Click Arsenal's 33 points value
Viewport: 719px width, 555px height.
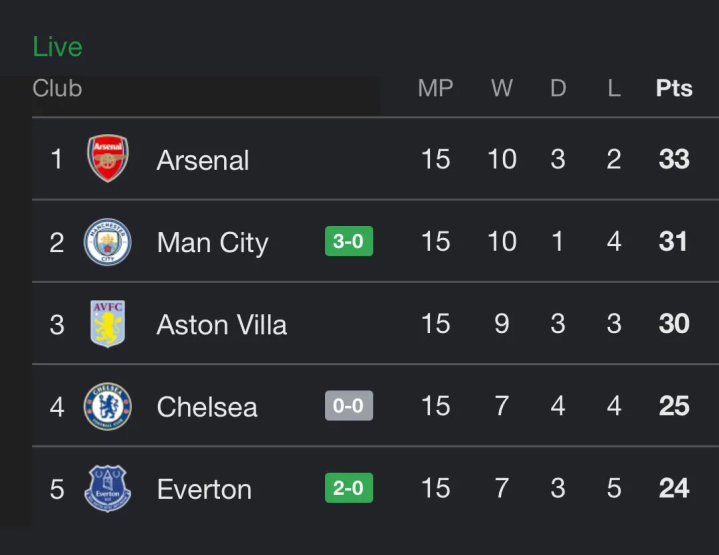click(674, 160)
